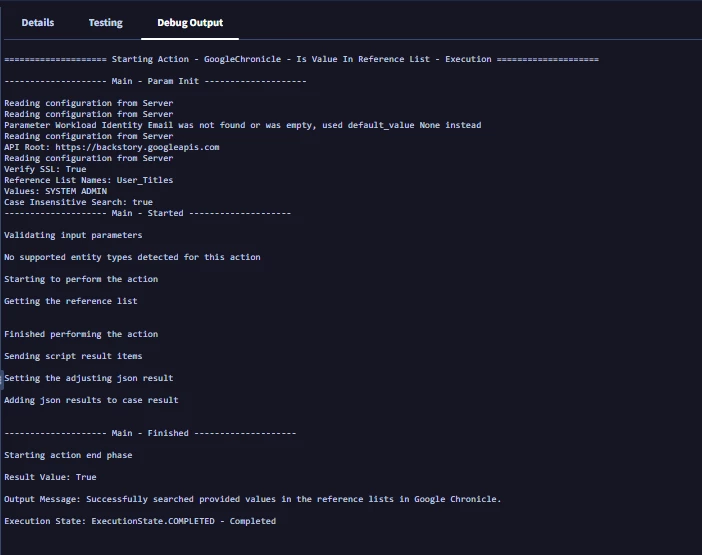Click 'Validating input parameters' log line

pos(73,235)
